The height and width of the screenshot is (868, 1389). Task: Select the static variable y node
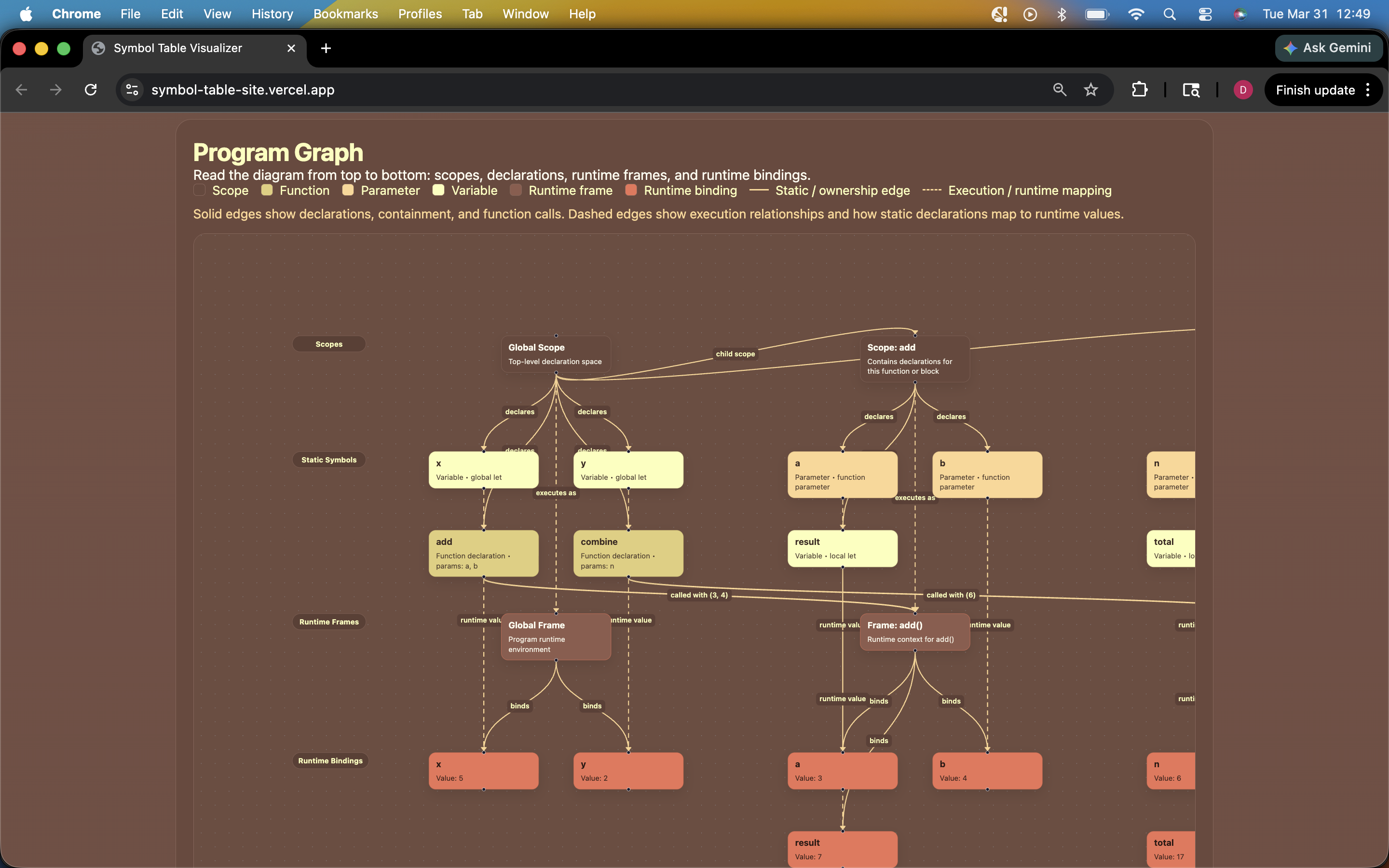click(628, 470)
